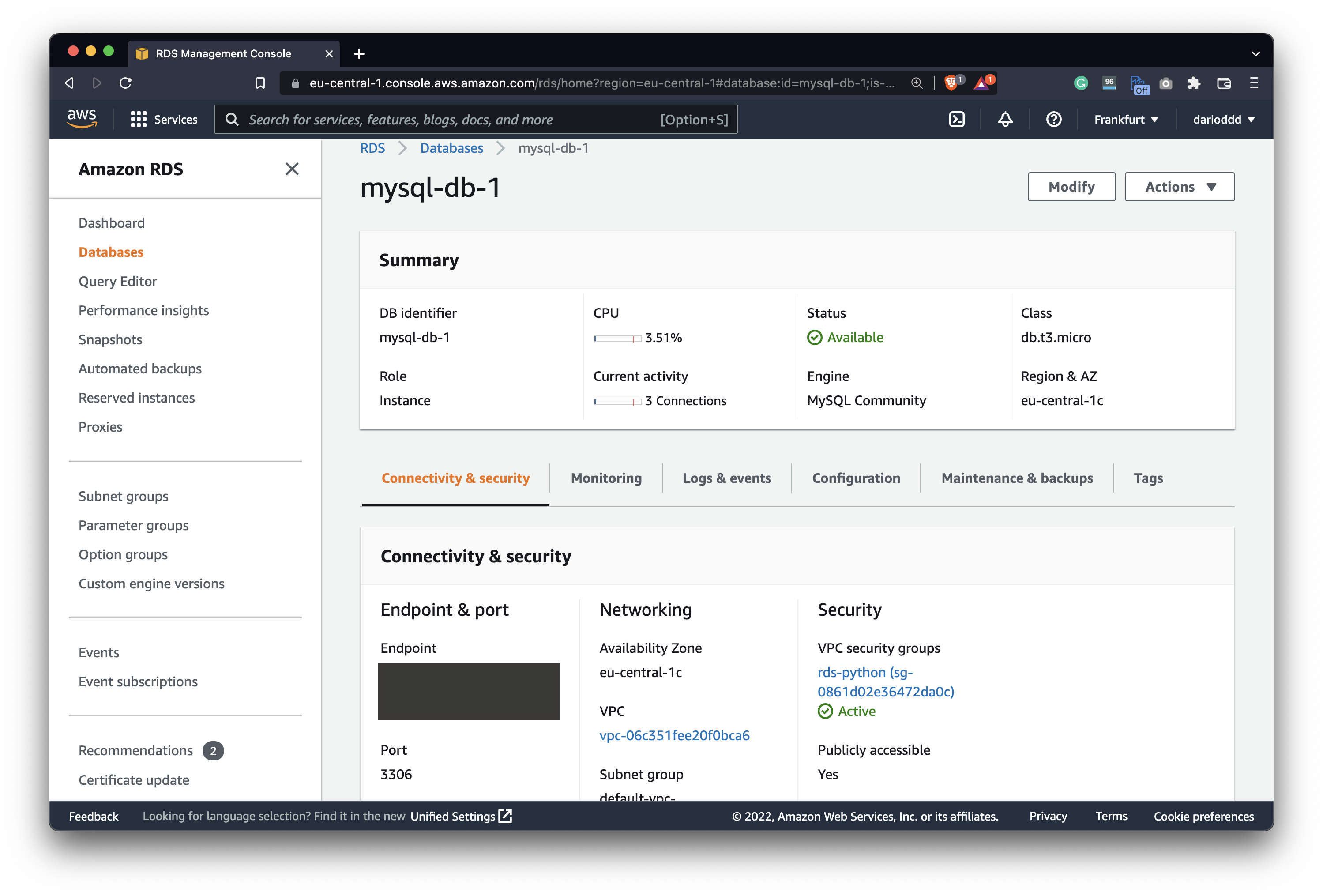Click the Grammarly extension icon
This screenshot has height=896, width=1323.
coord(1080,83)
